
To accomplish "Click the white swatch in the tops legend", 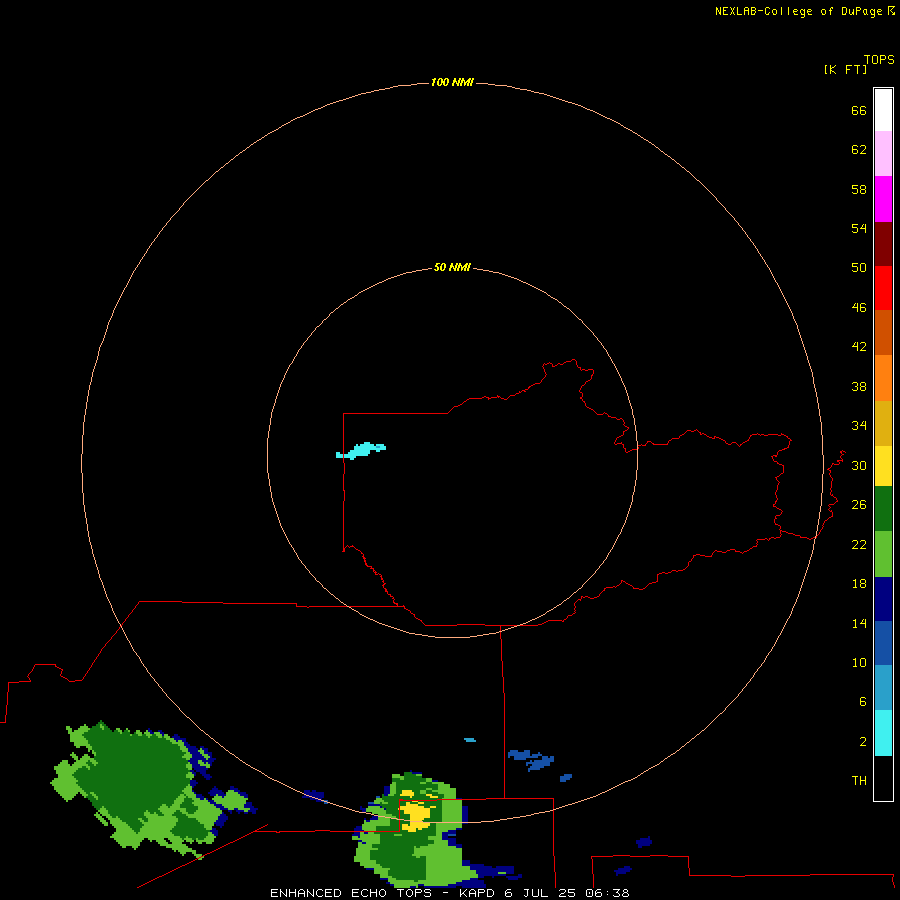I will tap(883, 110).
